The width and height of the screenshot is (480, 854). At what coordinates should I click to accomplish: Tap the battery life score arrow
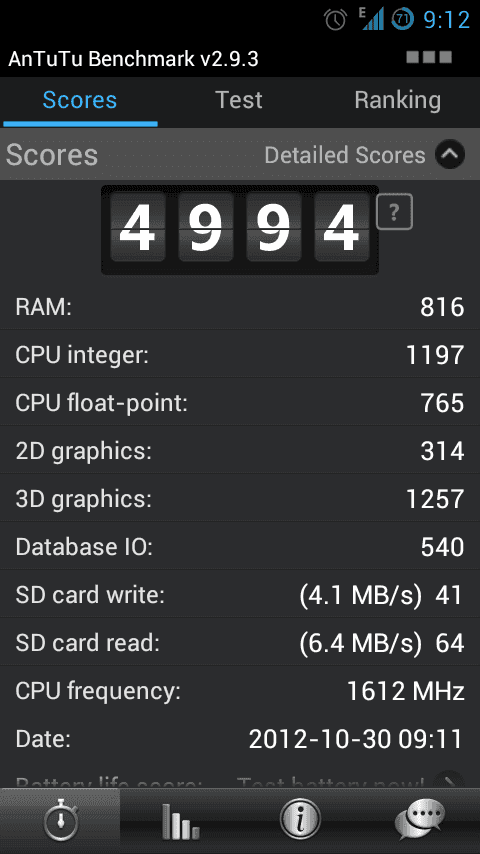[450, 782]
